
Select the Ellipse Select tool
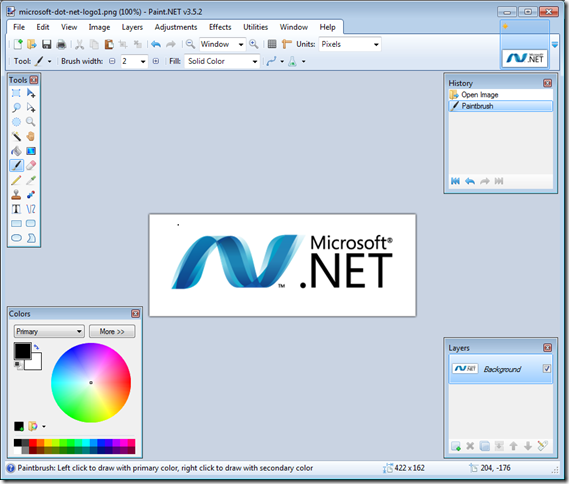coord(16,122)
